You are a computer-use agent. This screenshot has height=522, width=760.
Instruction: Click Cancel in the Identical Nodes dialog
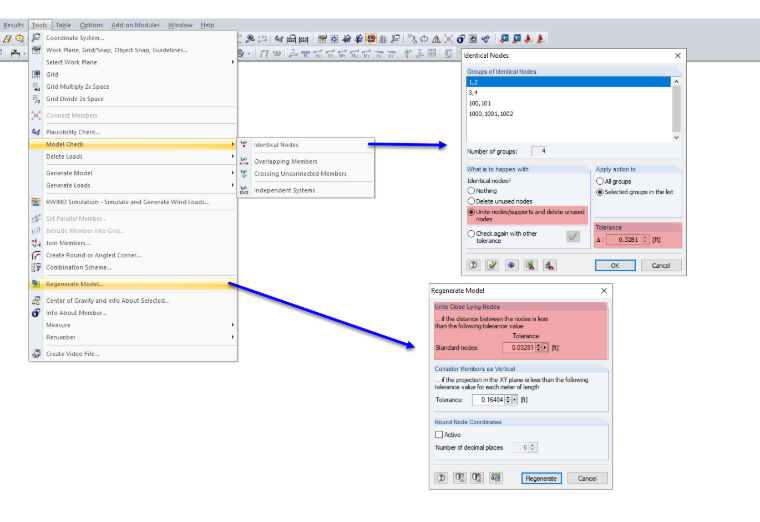(x=661, y=266)
